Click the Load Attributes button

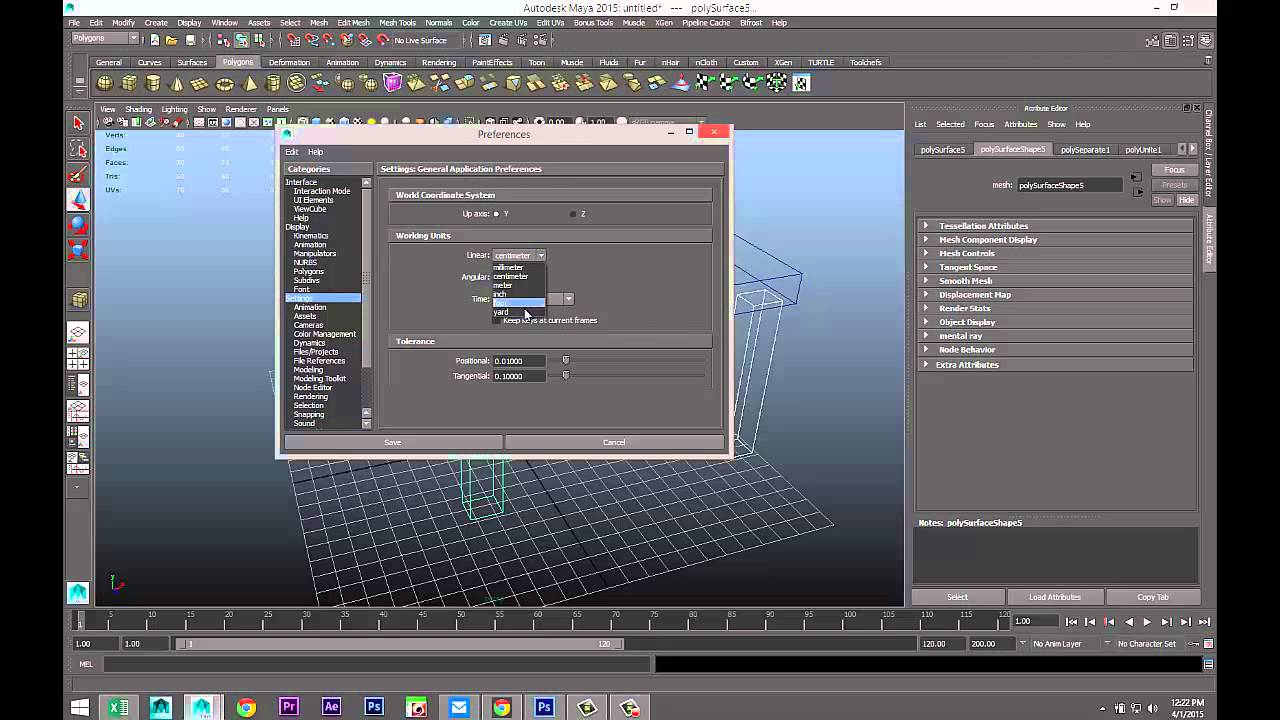[x=1055, y=597]
